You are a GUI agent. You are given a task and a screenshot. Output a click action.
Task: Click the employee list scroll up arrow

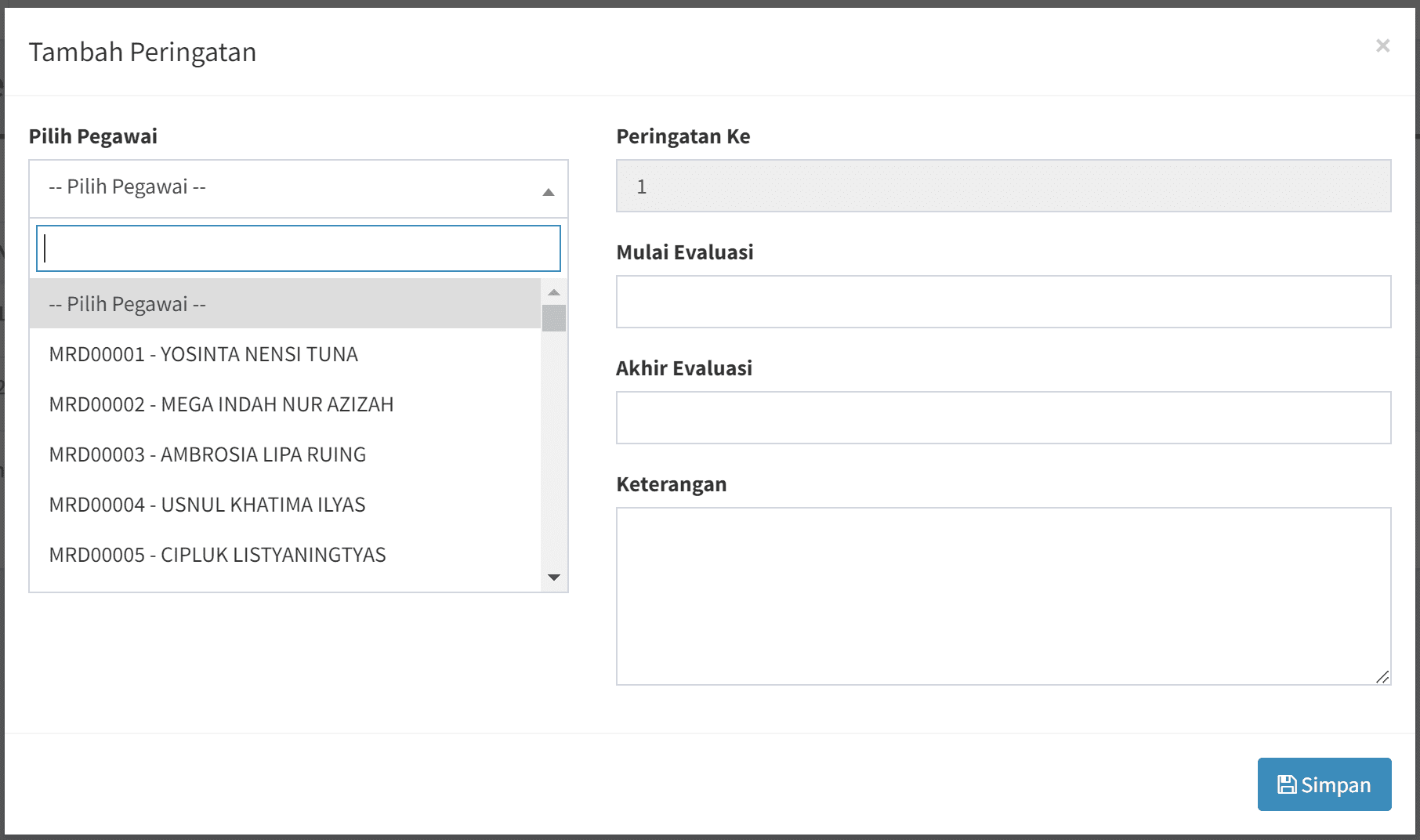(554, 292)
